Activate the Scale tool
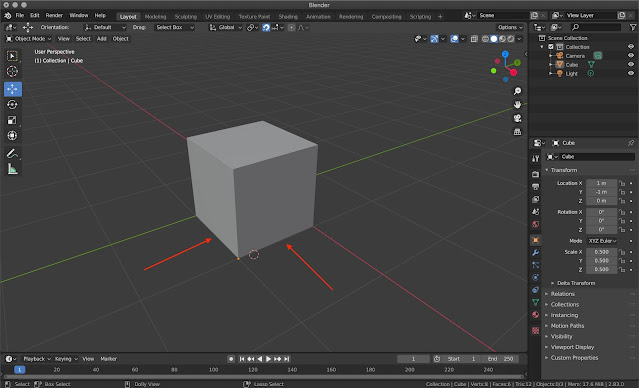Viewport: 639px width, 388px height. pos(12,120)
